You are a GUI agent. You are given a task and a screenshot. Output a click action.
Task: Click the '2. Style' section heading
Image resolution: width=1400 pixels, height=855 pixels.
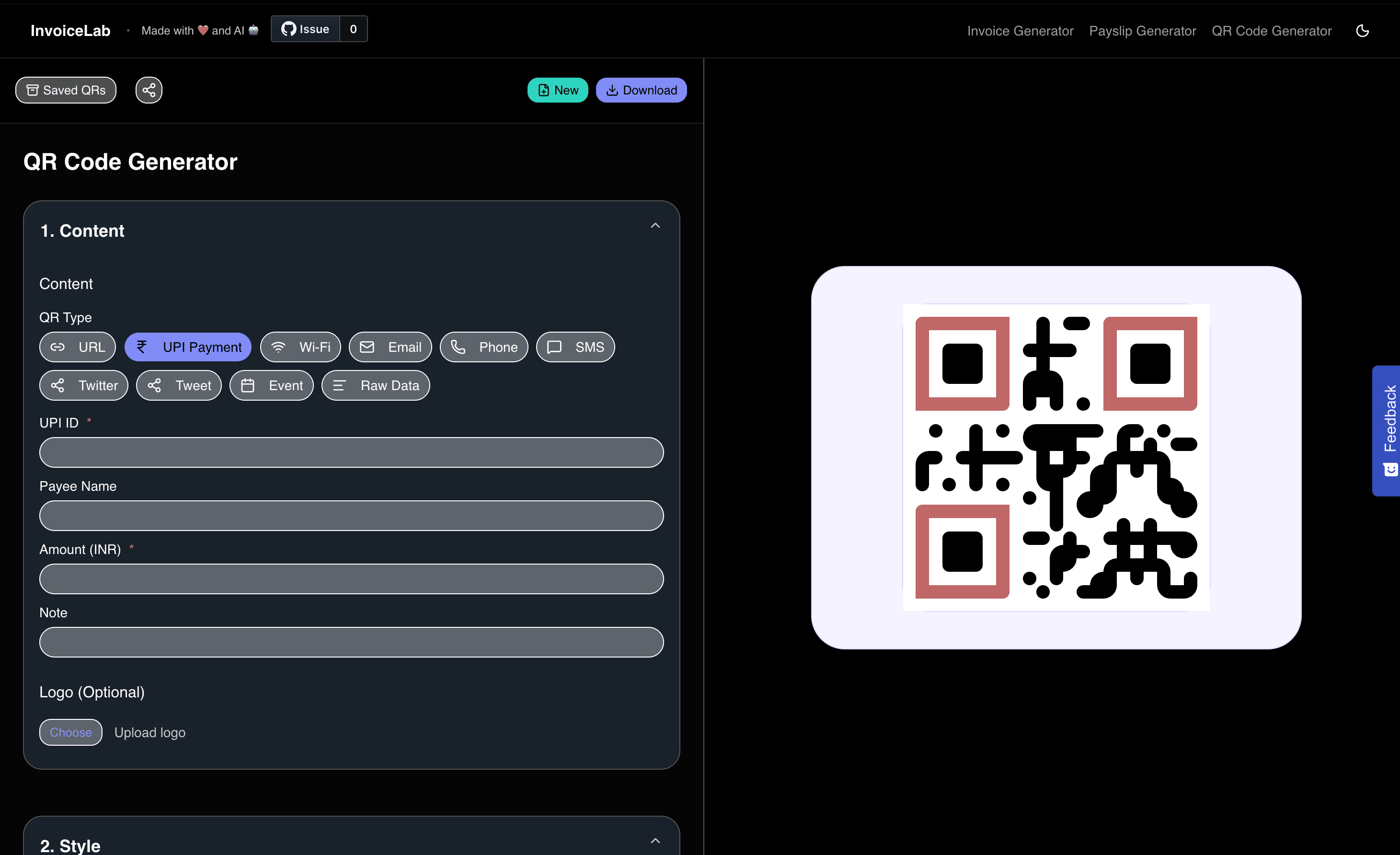click(70, 846)
